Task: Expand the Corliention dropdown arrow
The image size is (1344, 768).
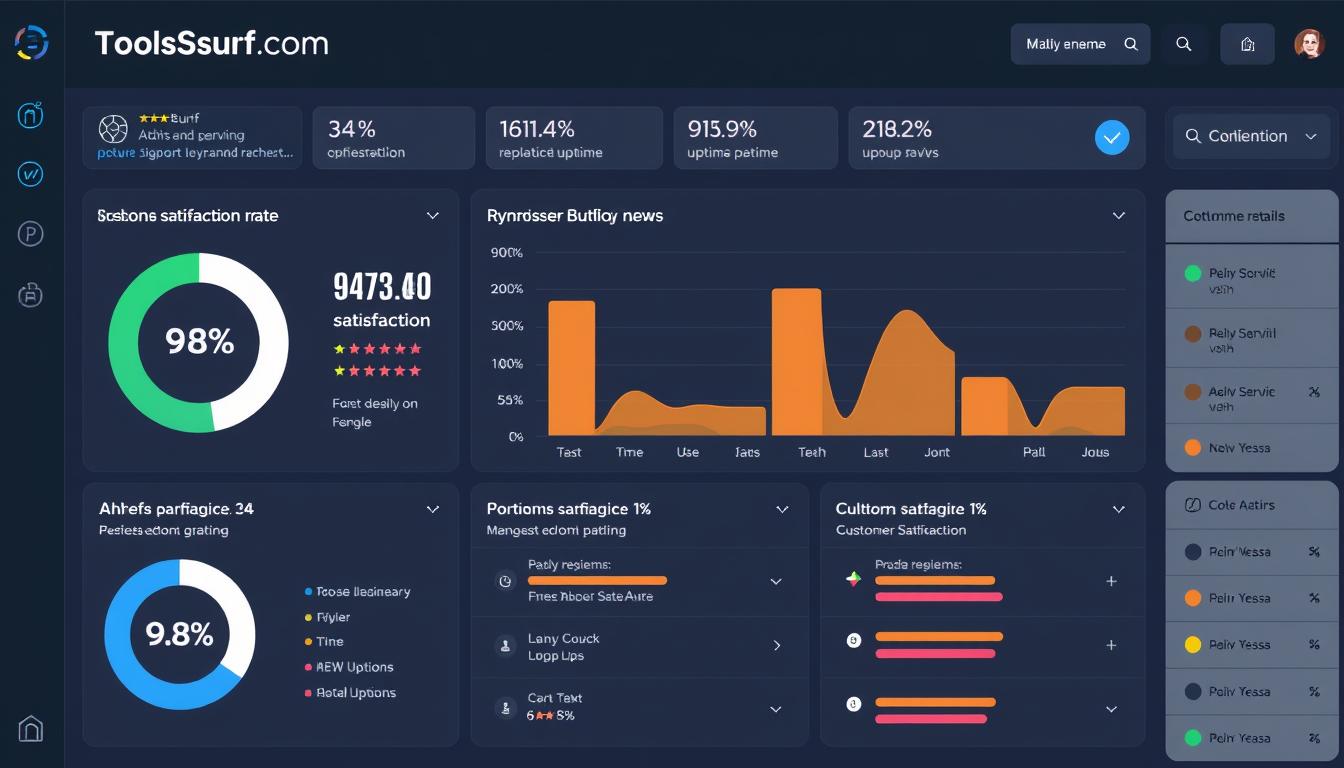Action: coord(1311,137)
